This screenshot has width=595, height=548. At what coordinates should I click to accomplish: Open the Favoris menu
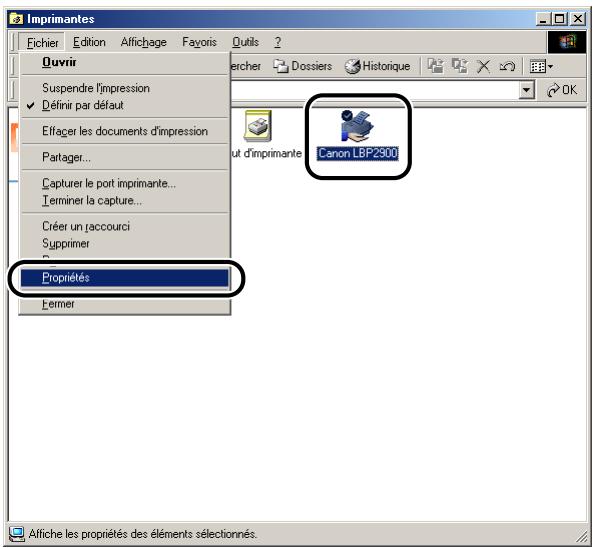click(199, 42)
